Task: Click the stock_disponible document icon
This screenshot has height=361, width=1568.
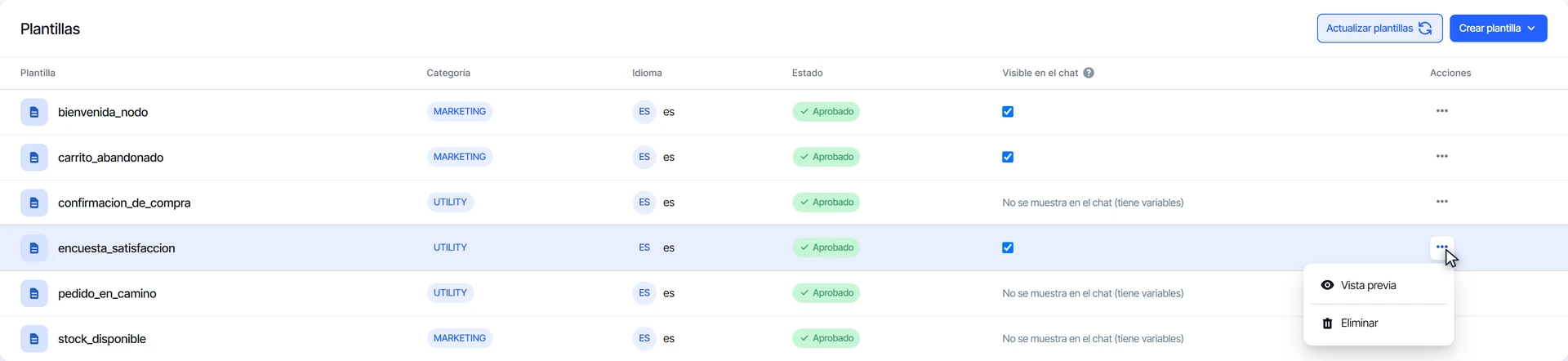Action: point(34,338)
